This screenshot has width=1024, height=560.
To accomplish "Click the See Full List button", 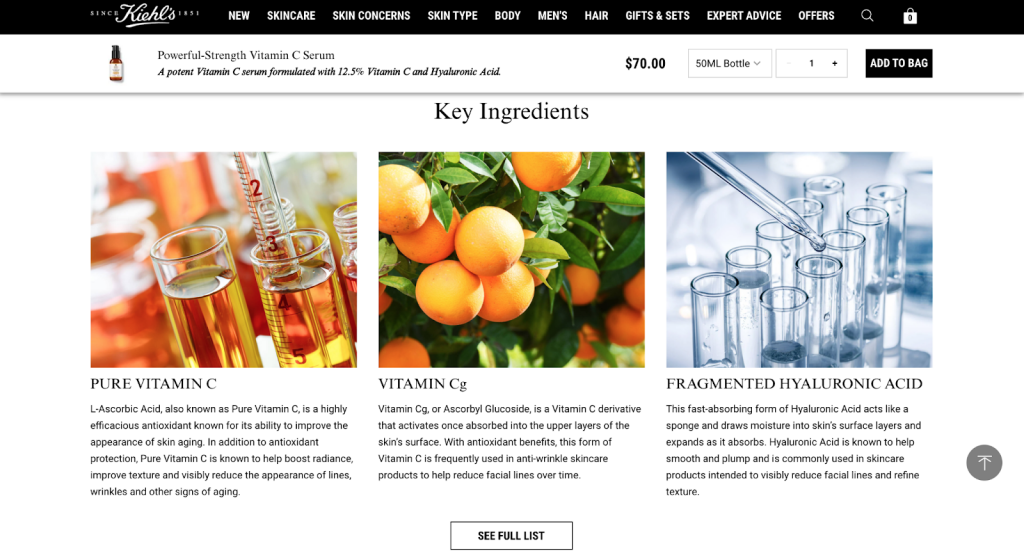I will coord(511,536).
